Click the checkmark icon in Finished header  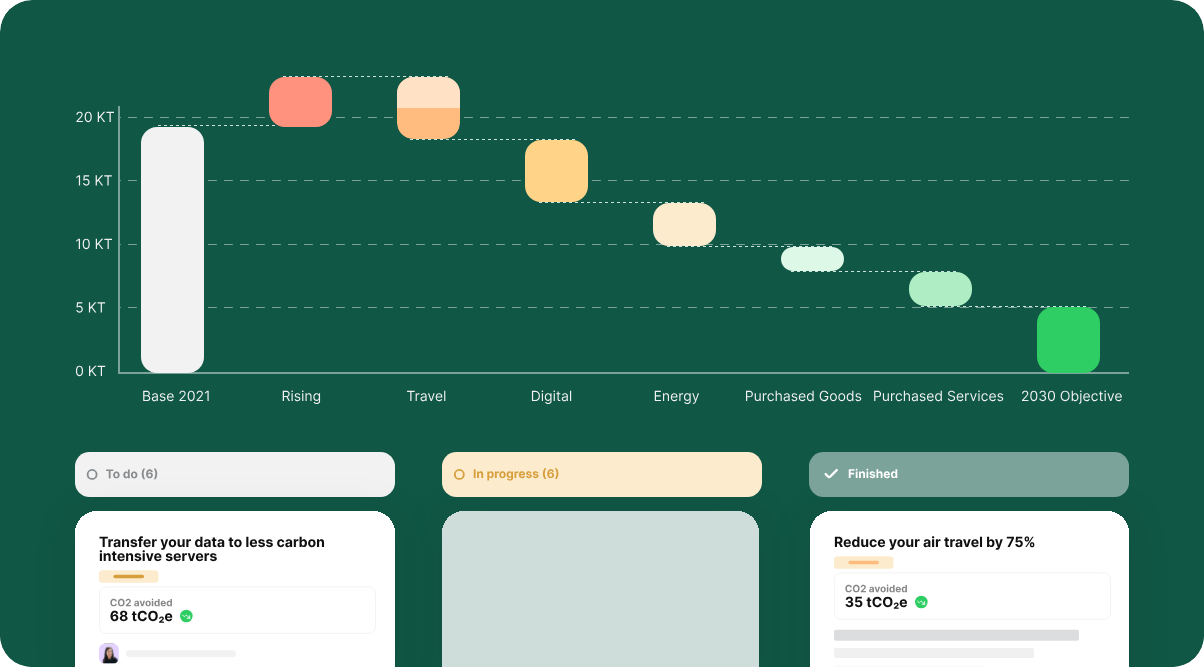pos(830,473)
